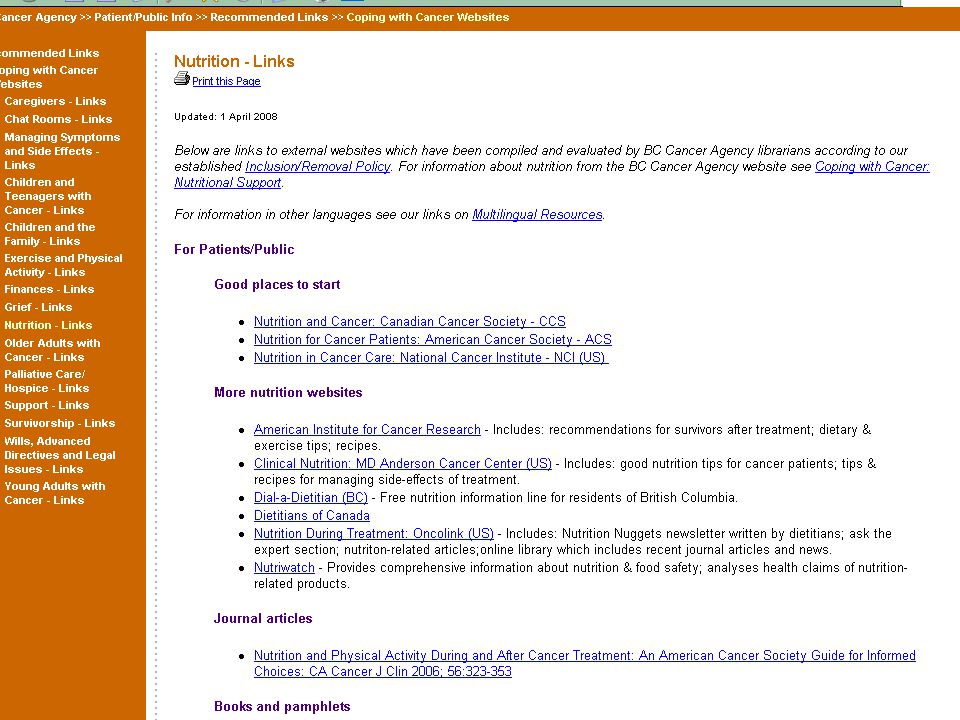Click Recommended Links sidebar heading
The image size is (960, 720).
tap(49, 53)
